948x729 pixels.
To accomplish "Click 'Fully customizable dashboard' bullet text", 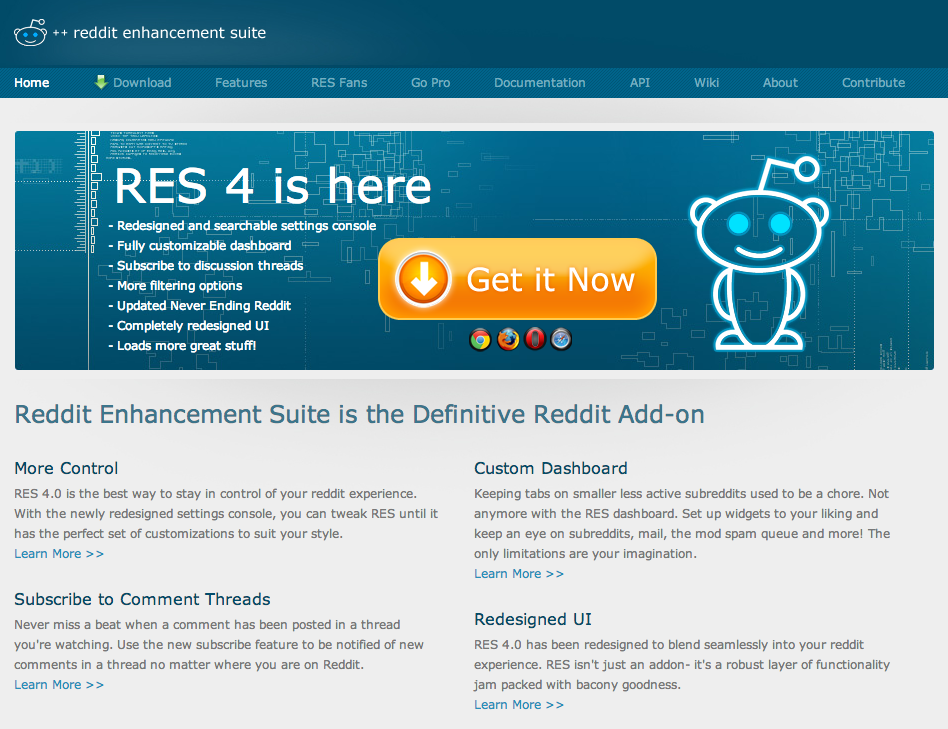I will coord(204,245).
